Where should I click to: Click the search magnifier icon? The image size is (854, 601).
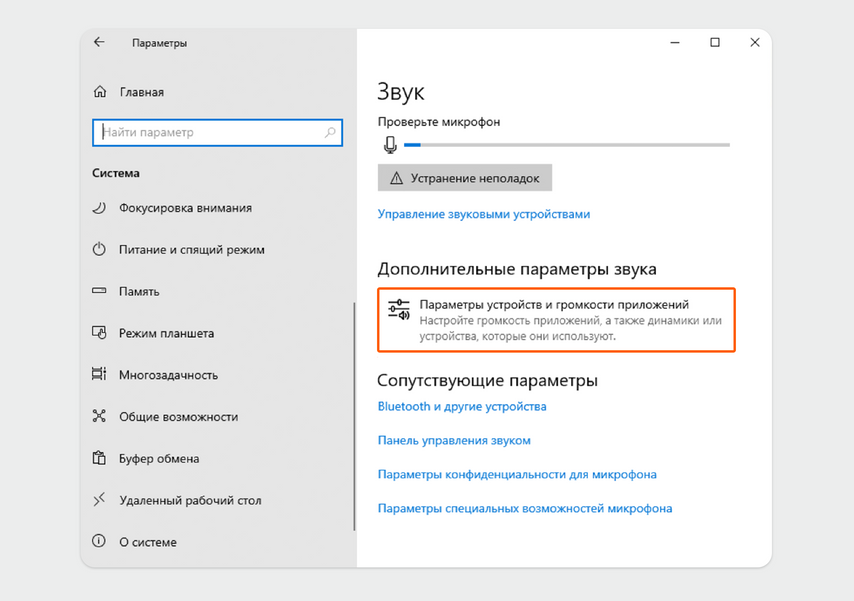pos(330,132)
